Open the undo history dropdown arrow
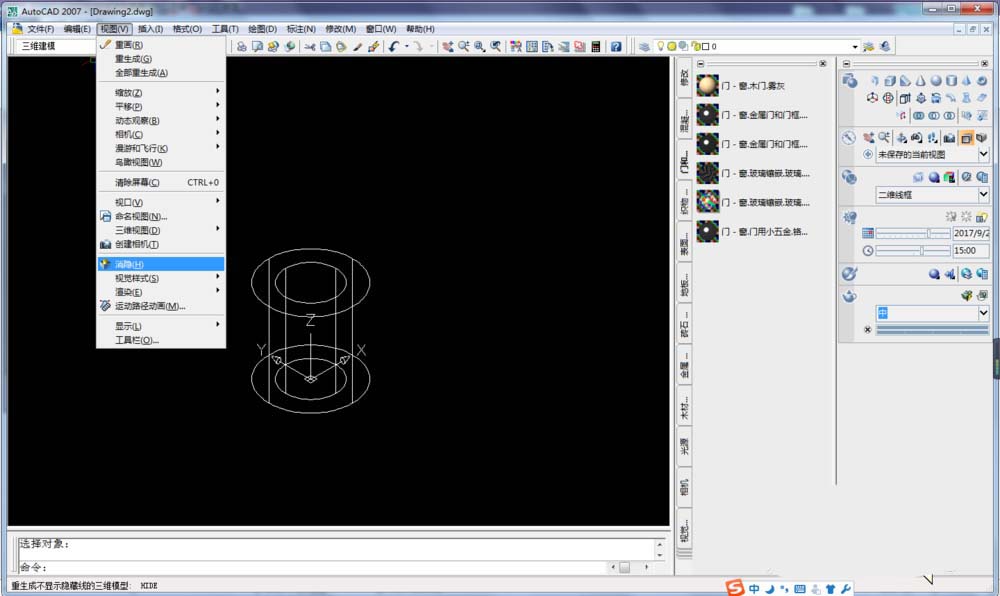The image size is (1000, 596). tap(406, 47)
